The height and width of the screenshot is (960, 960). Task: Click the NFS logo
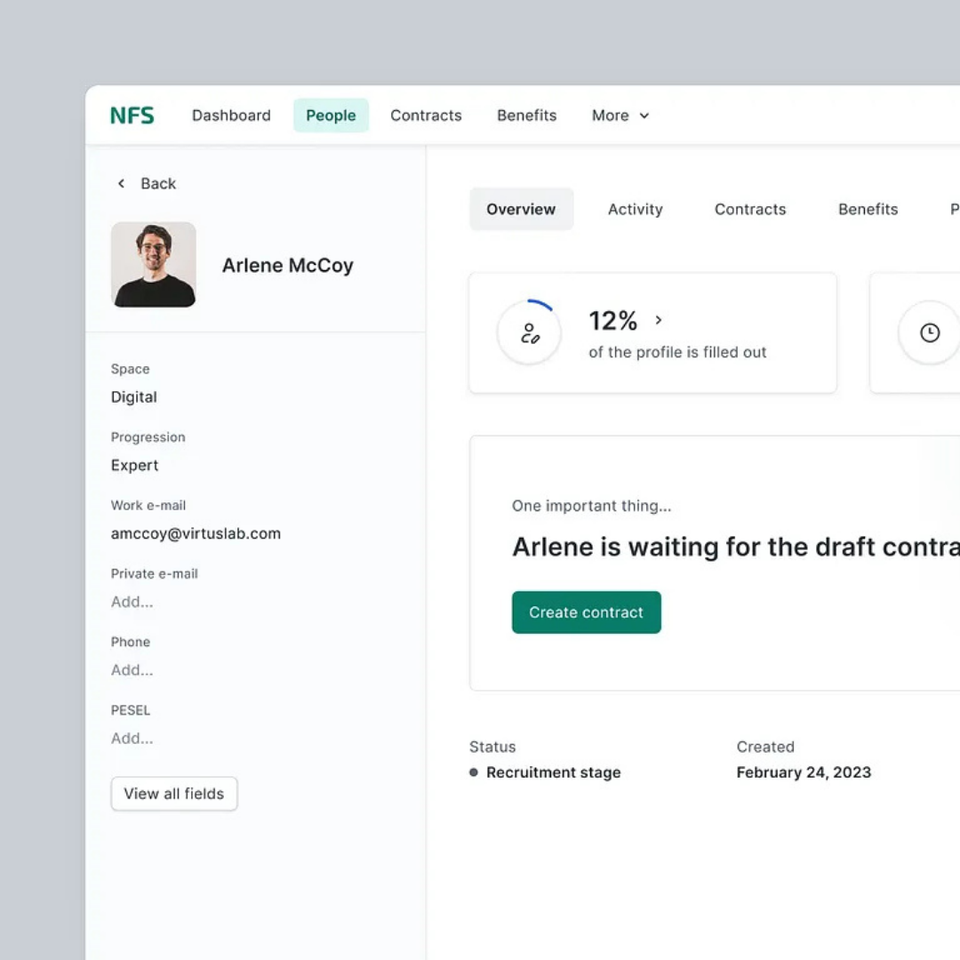tap(132, 115)
